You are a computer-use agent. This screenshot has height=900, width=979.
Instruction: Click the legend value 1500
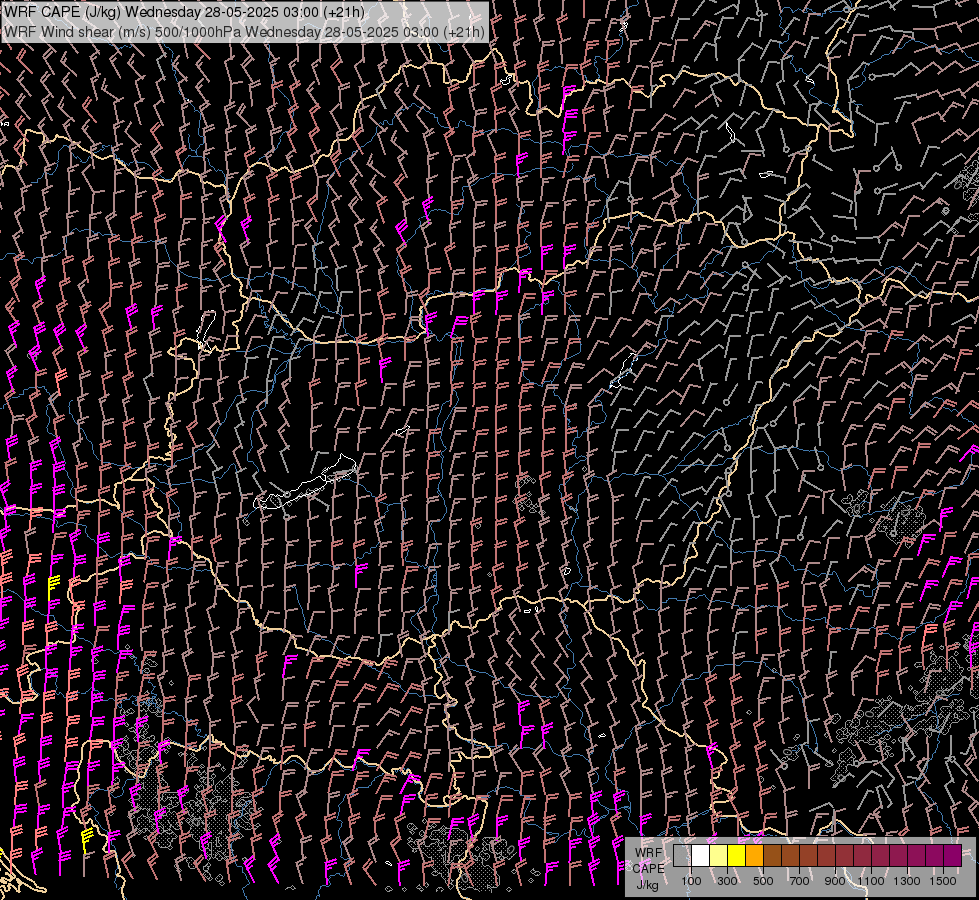point(943,881)
